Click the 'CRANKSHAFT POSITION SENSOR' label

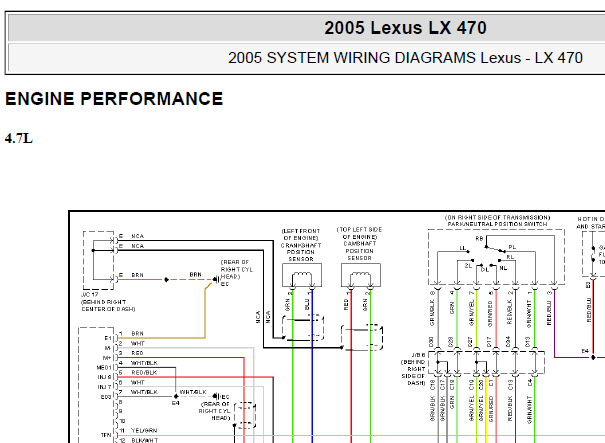coord(301,252)
